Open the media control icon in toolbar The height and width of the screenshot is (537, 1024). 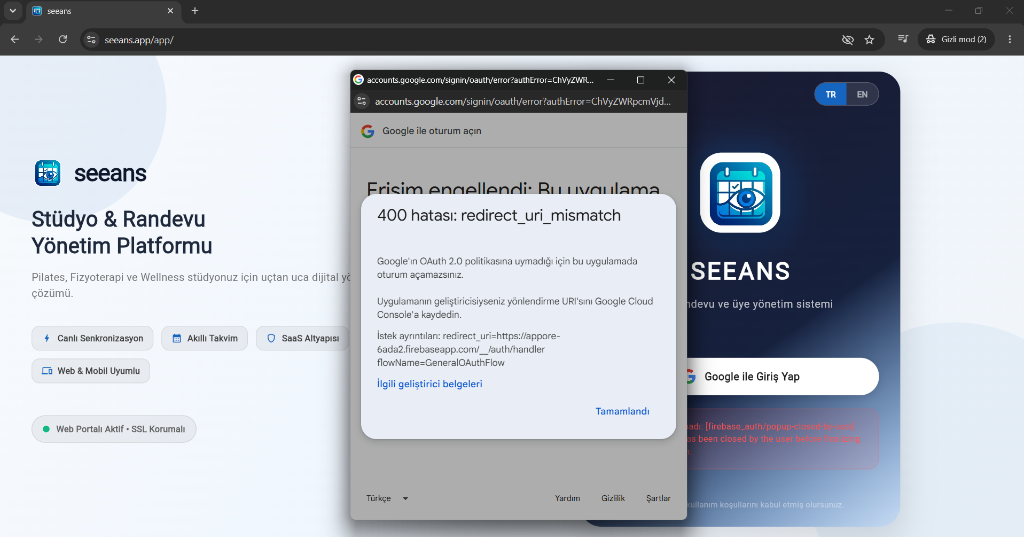[903, 39]
